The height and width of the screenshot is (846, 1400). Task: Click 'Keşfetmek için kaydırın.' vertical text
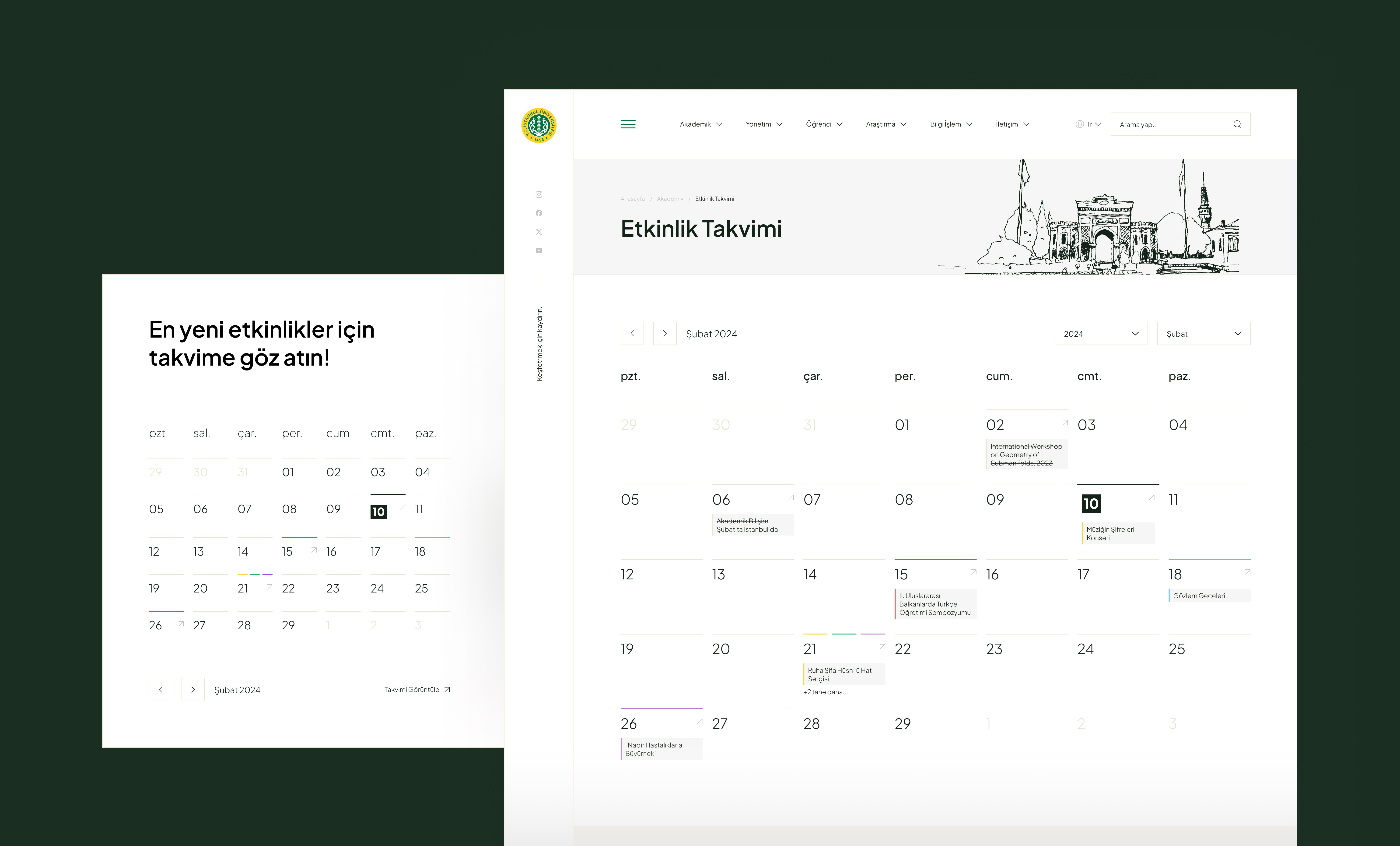pyautogui.click(x=539, y=344)
